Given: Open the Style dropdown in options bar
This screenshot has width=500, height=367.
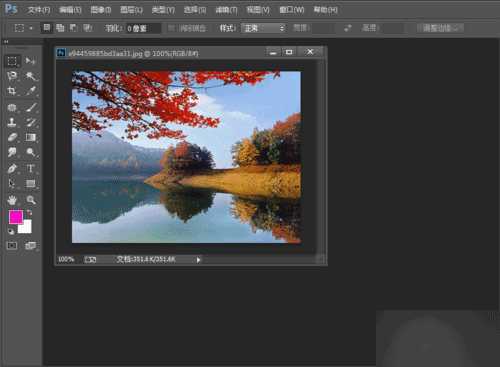Looking at the screenshot, I should 263,28.
